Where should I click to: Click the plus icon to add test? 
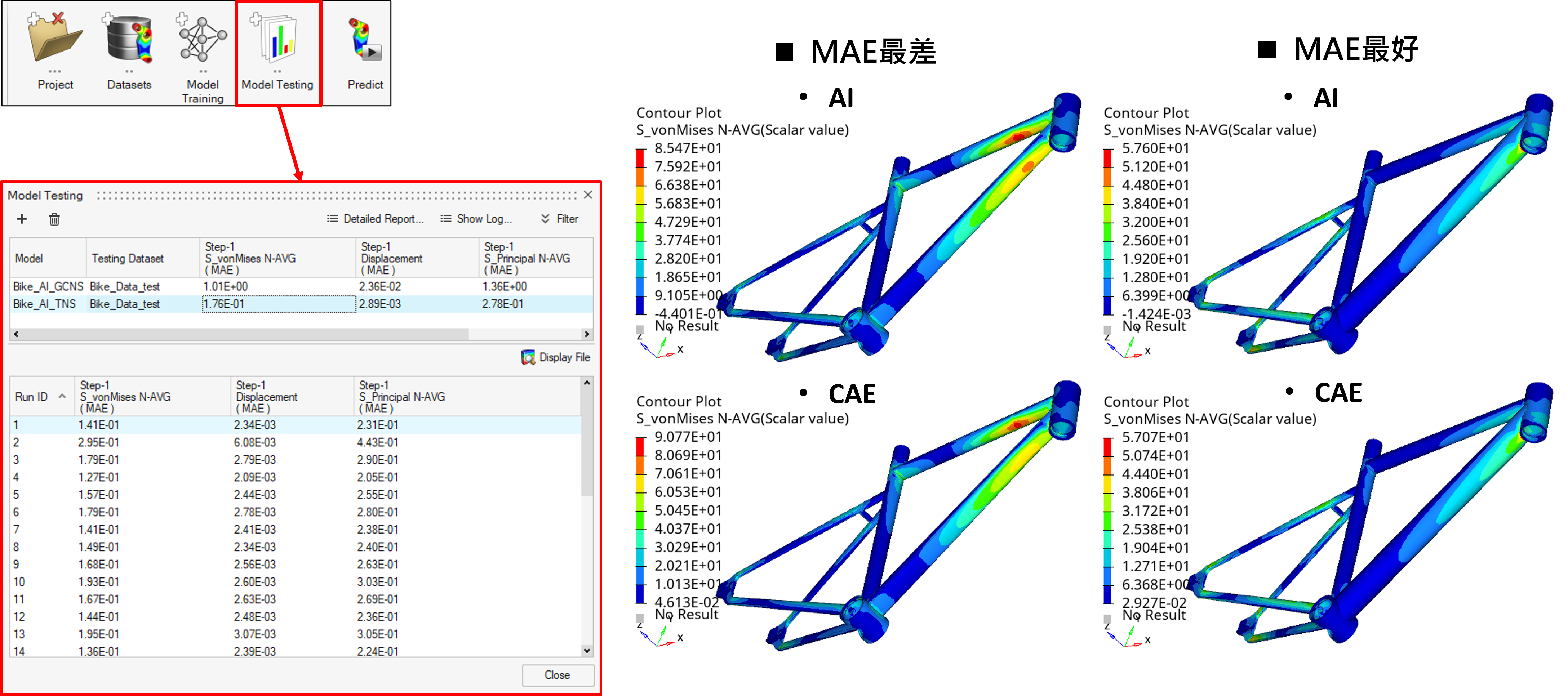click(x=22, y=219)
